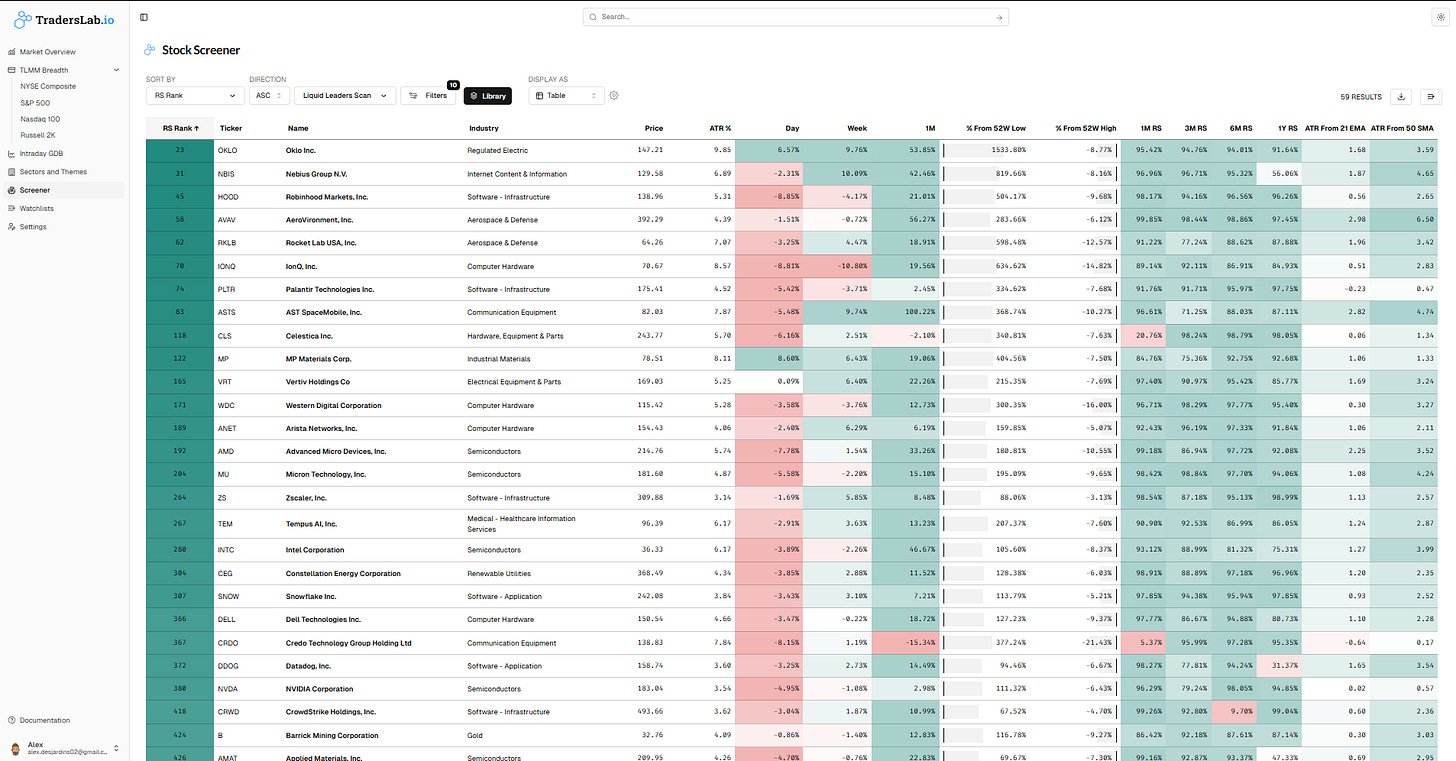
Task: Select Arista Networks, Inc. name
Action: [x=321, y=428]
